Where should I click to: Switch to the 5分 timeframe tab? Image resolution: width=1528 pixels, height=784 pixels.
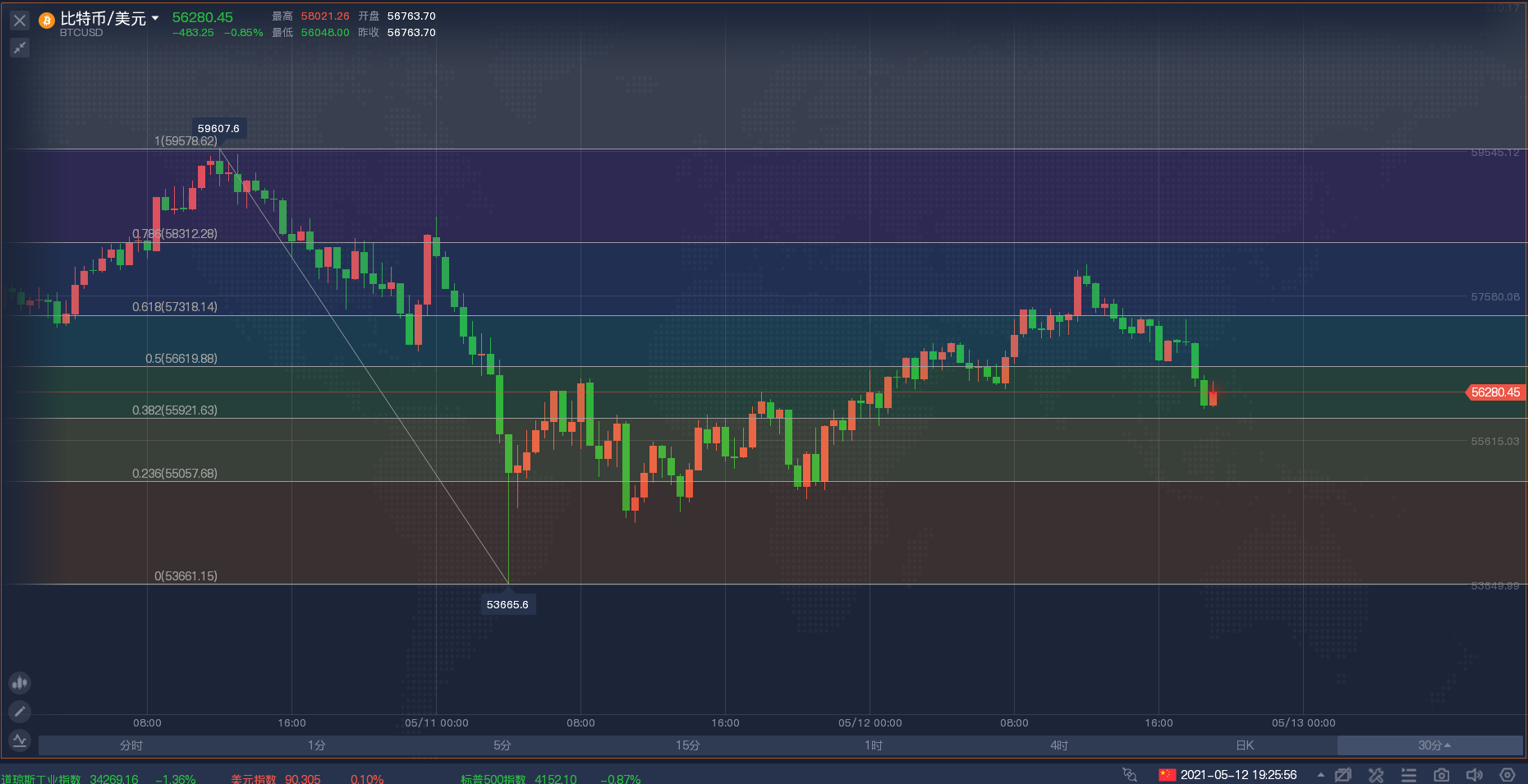502,745
